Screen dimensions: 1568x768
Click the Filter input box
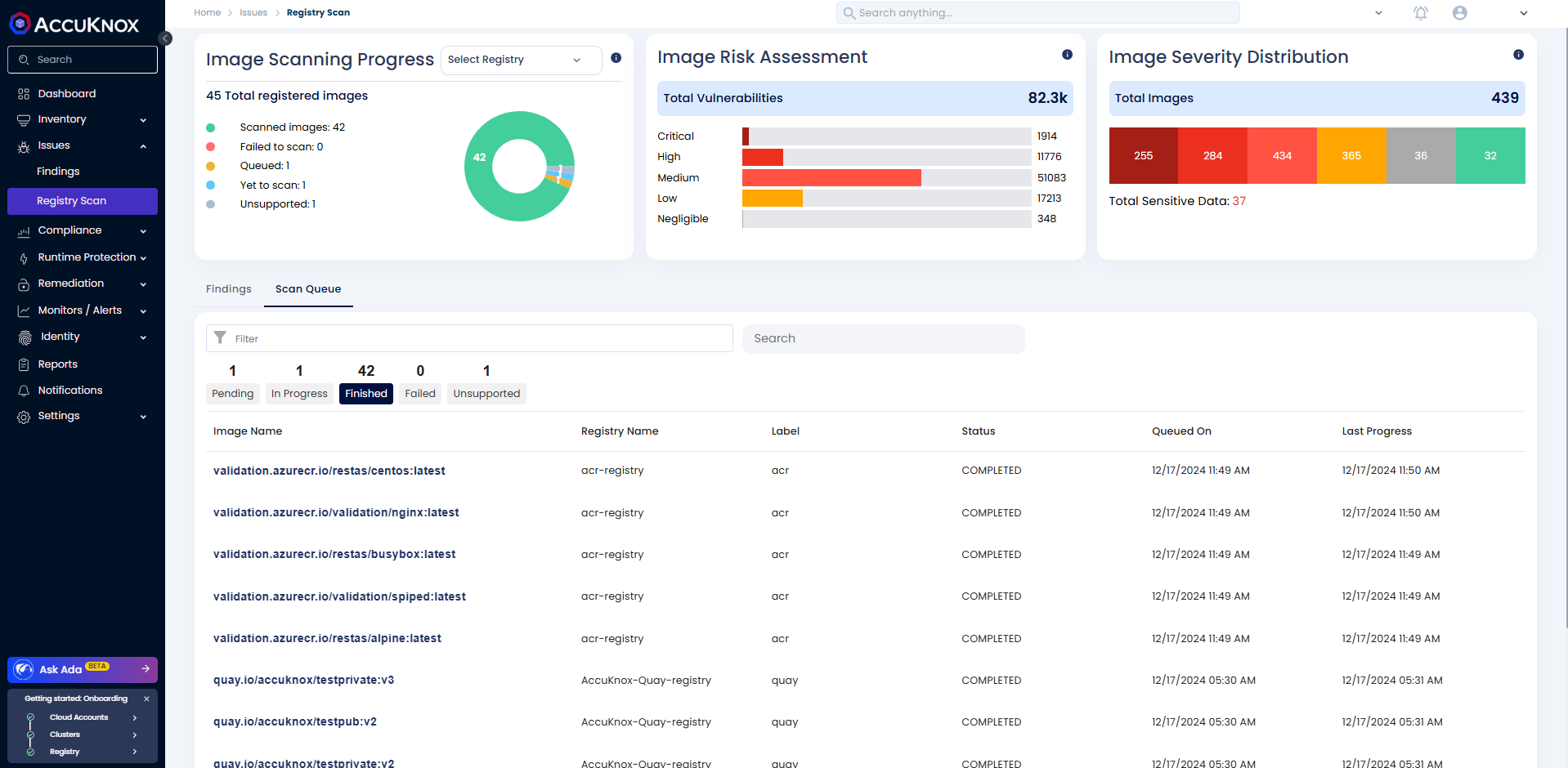469,338
